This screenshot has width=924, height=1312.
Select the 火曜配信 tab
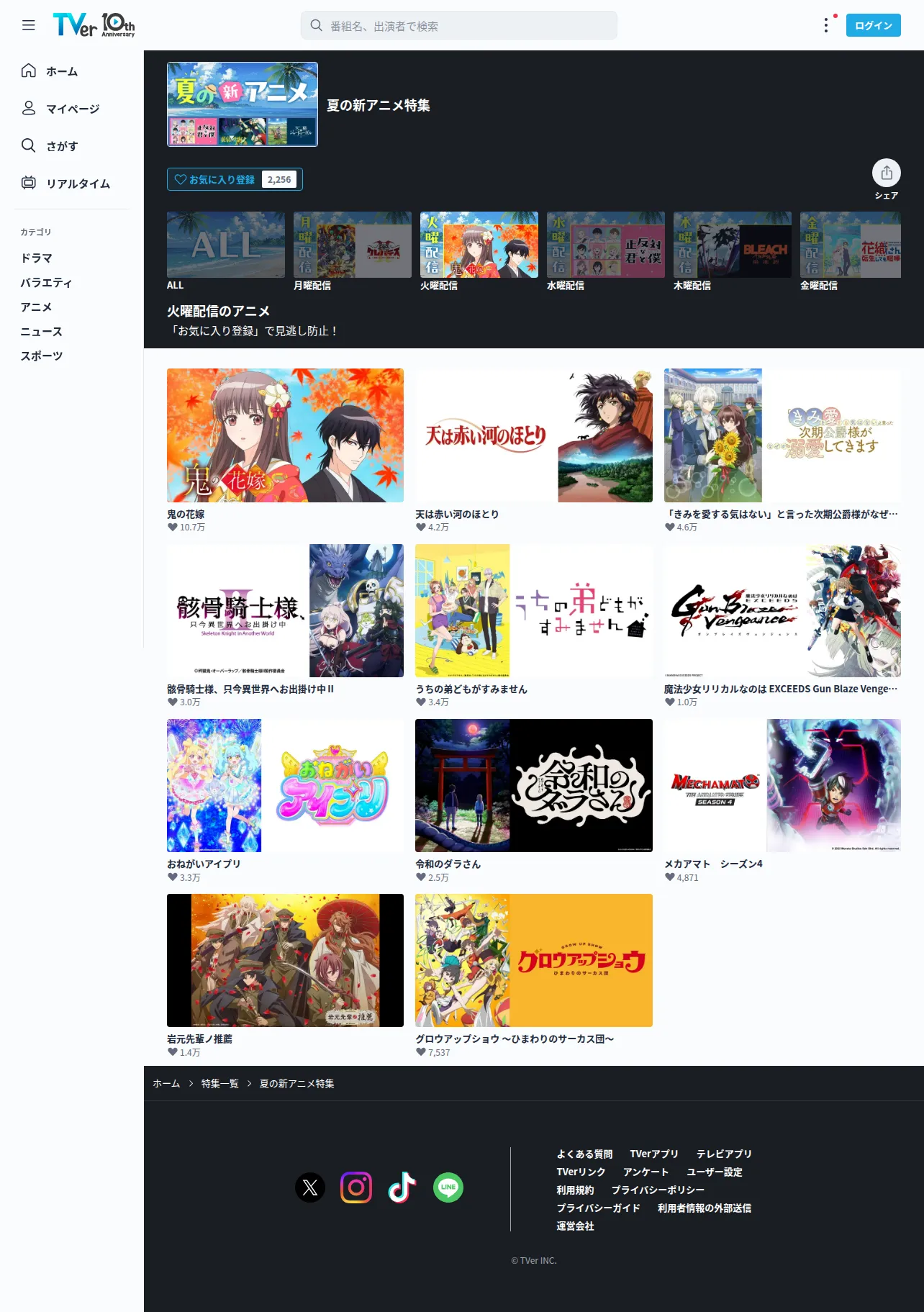[479, 251]
